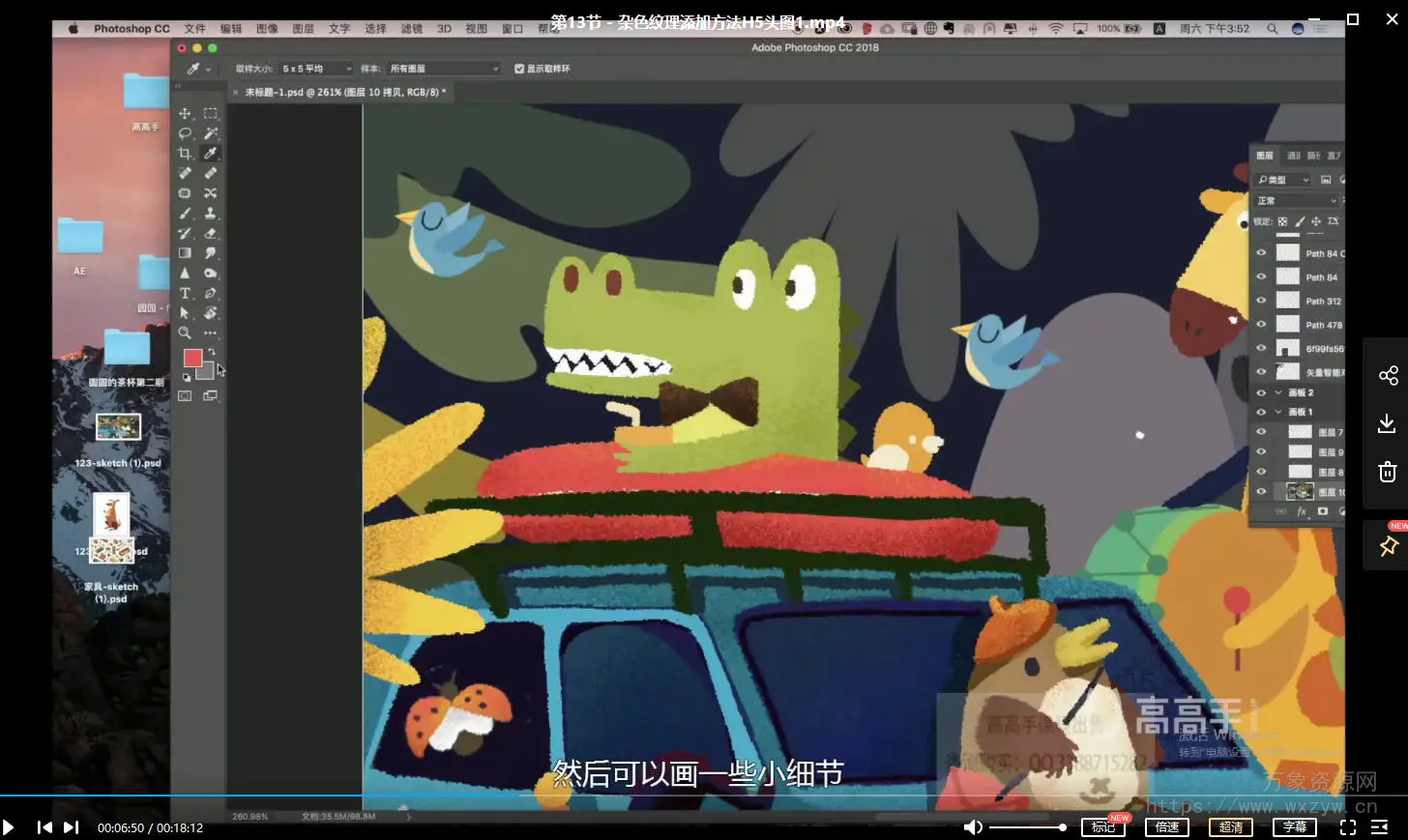The height and width of the screenshot is (840, 1408).
Task: Click the download icon in player sidebar
Action: [x=1387, y=423]
